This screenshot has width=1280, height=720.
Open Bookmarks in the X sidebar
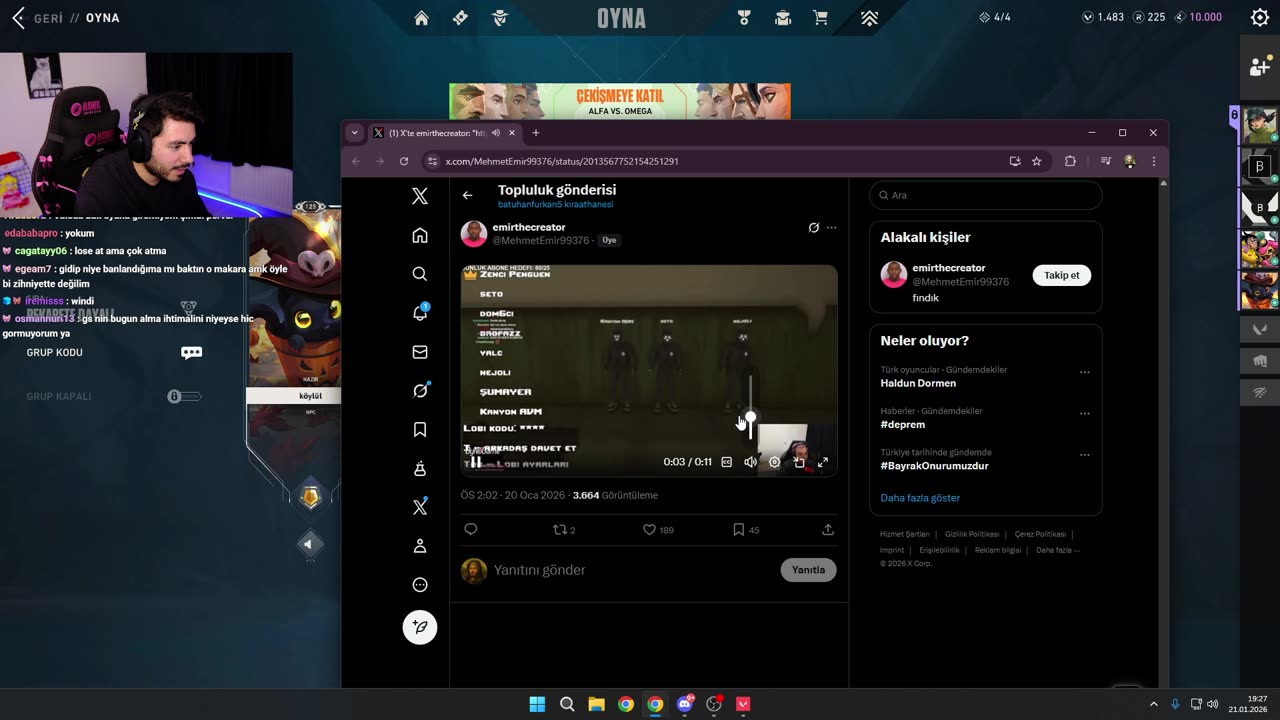pos(420,429)
